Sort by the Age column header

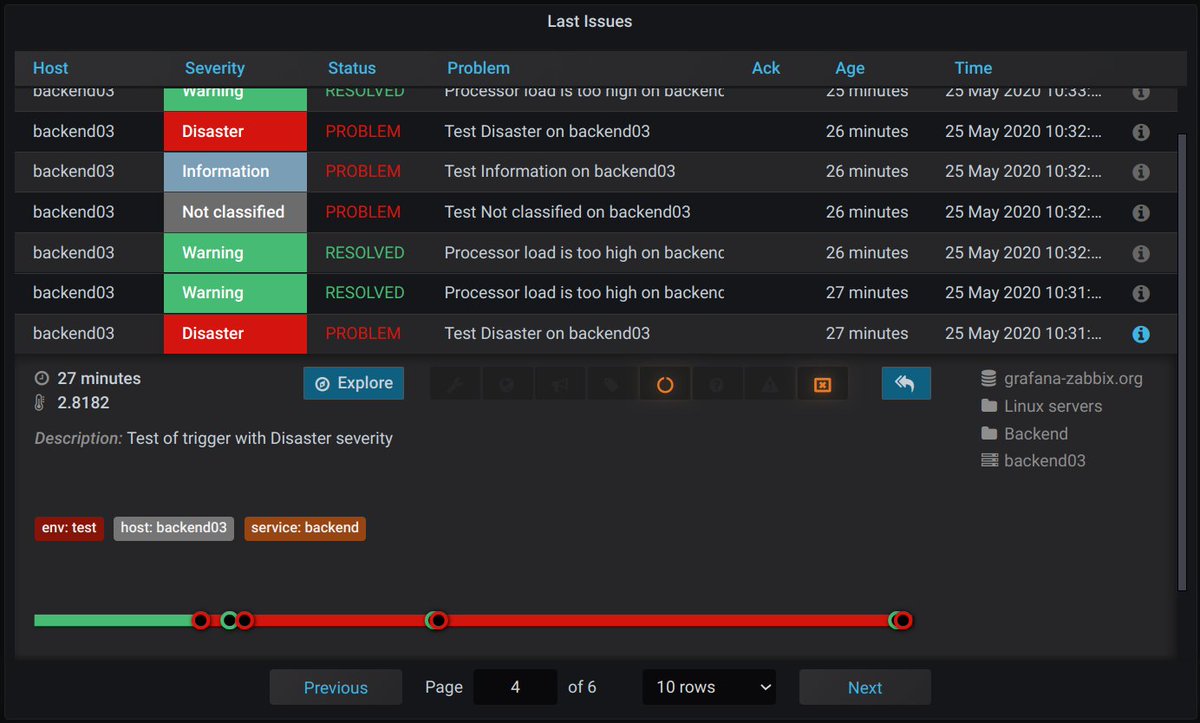pyautogui.click(x=850, y=68)
